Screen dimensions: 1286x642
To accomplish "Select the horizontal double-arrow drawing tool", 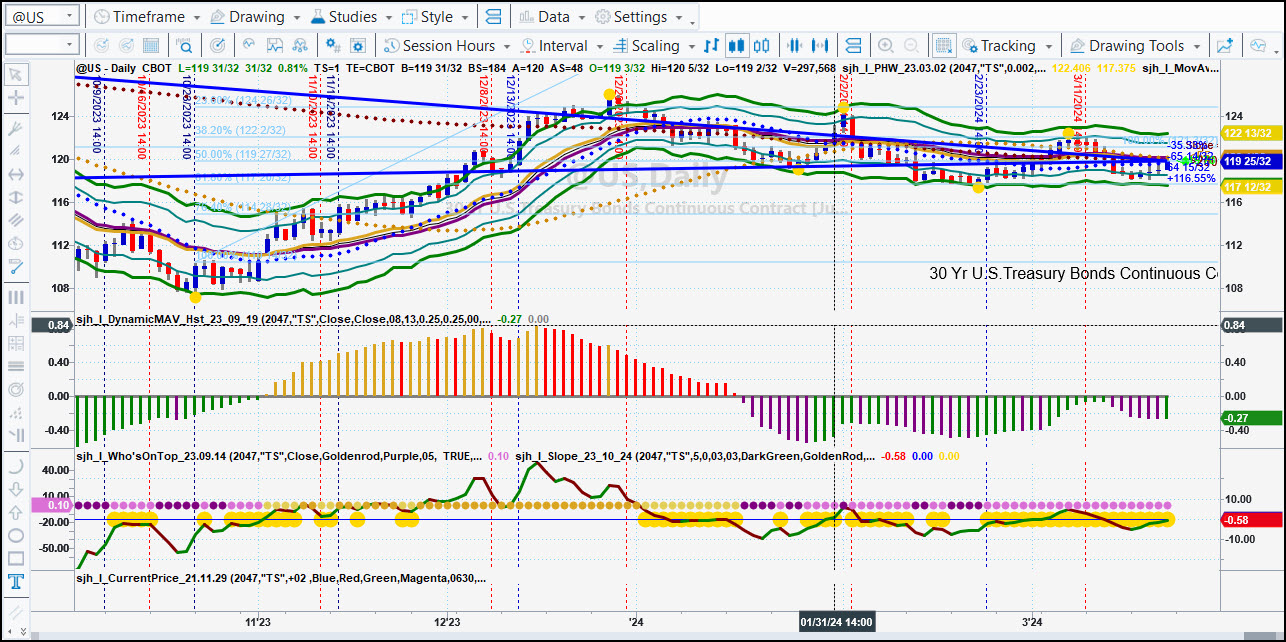I will pos(16,174).
